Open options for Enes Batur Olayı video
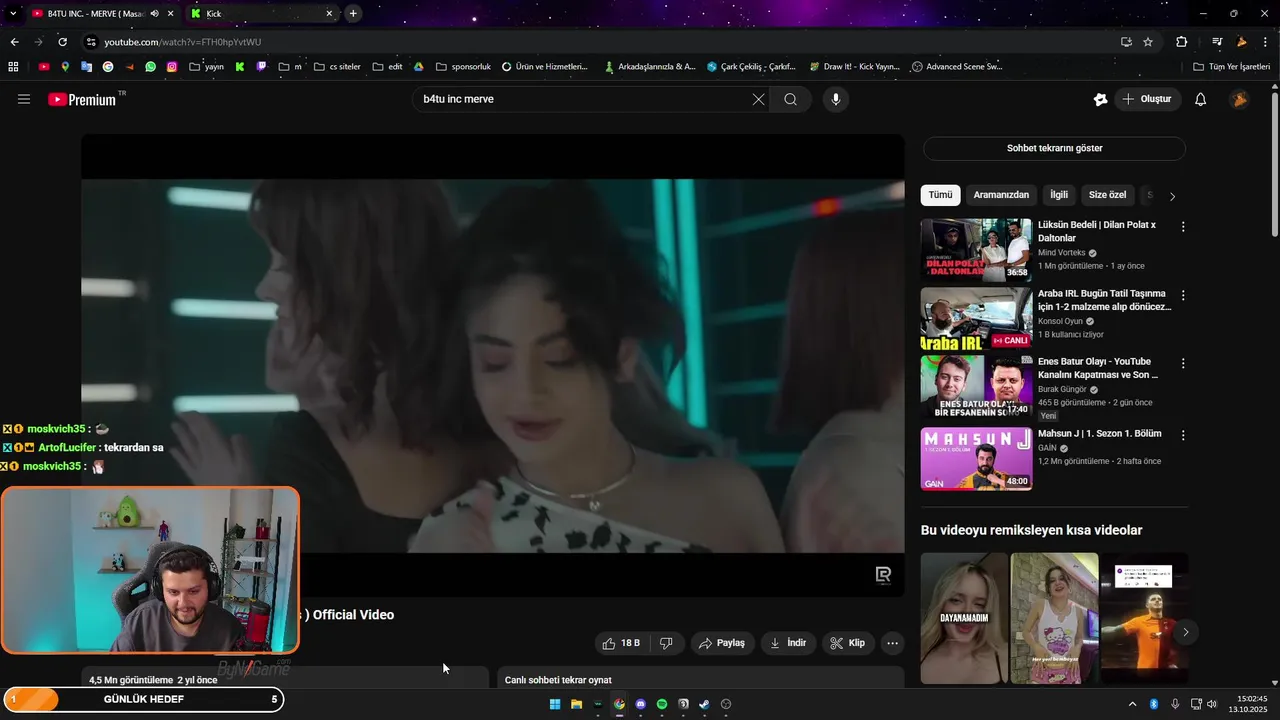The width and height of the screenshot is (1280, 720). [1183, 363]
